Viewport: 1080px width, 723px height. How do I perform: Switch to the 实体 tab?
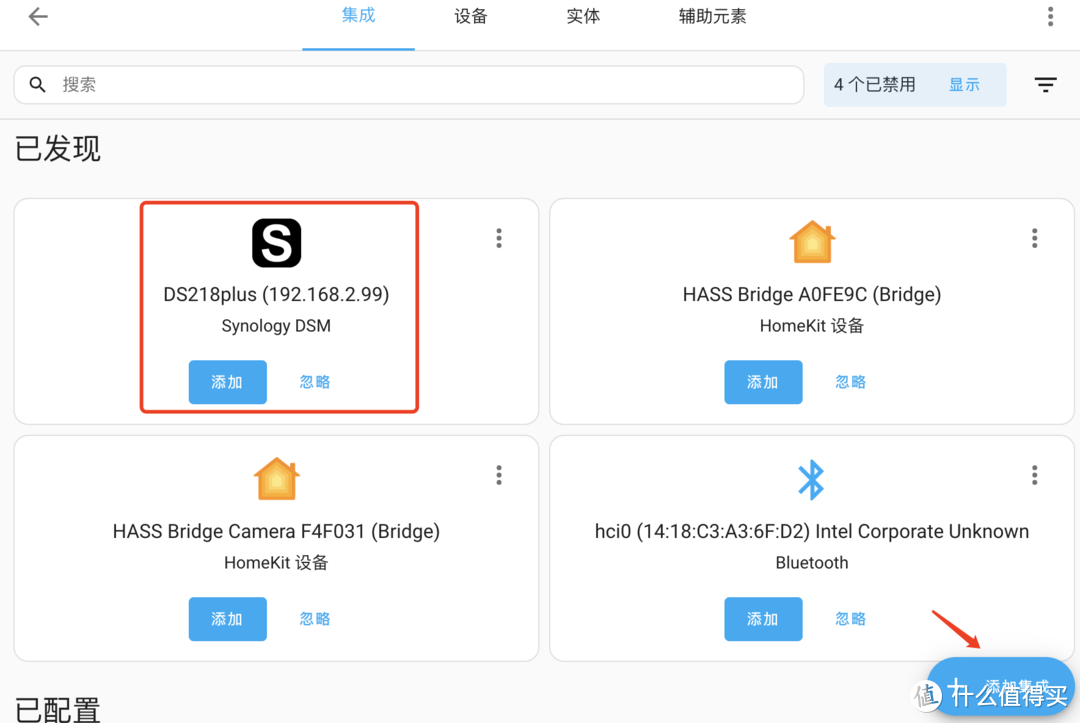coord(583,16)
